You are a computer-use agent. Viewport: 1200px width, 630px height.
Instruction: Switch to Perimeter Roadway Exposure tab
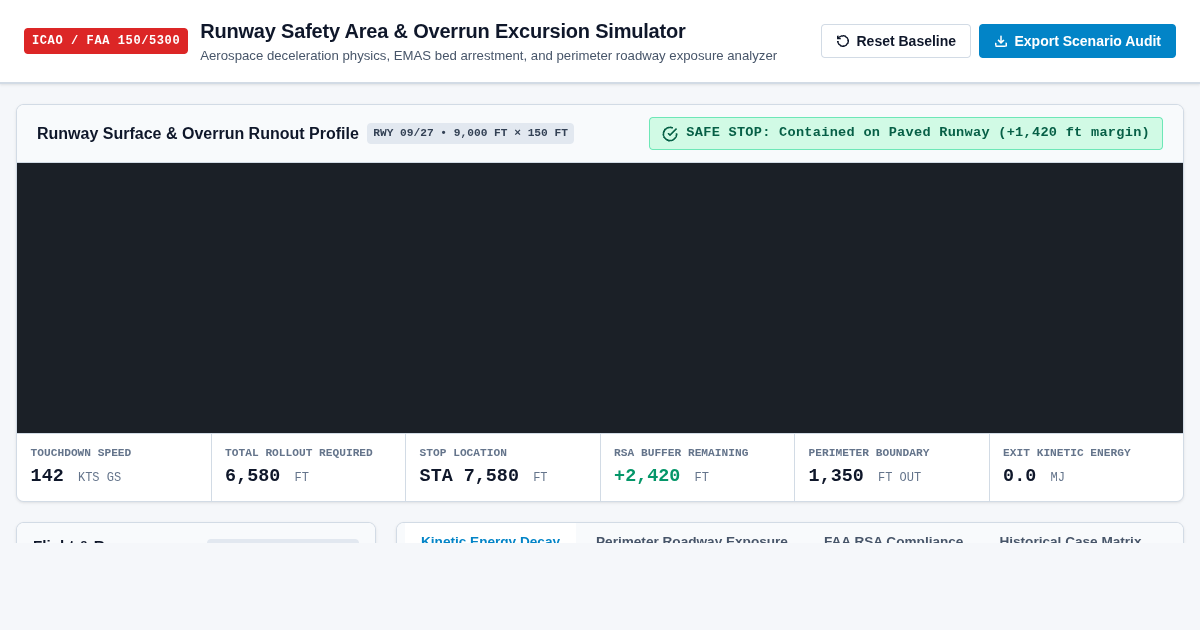(692, 535)
